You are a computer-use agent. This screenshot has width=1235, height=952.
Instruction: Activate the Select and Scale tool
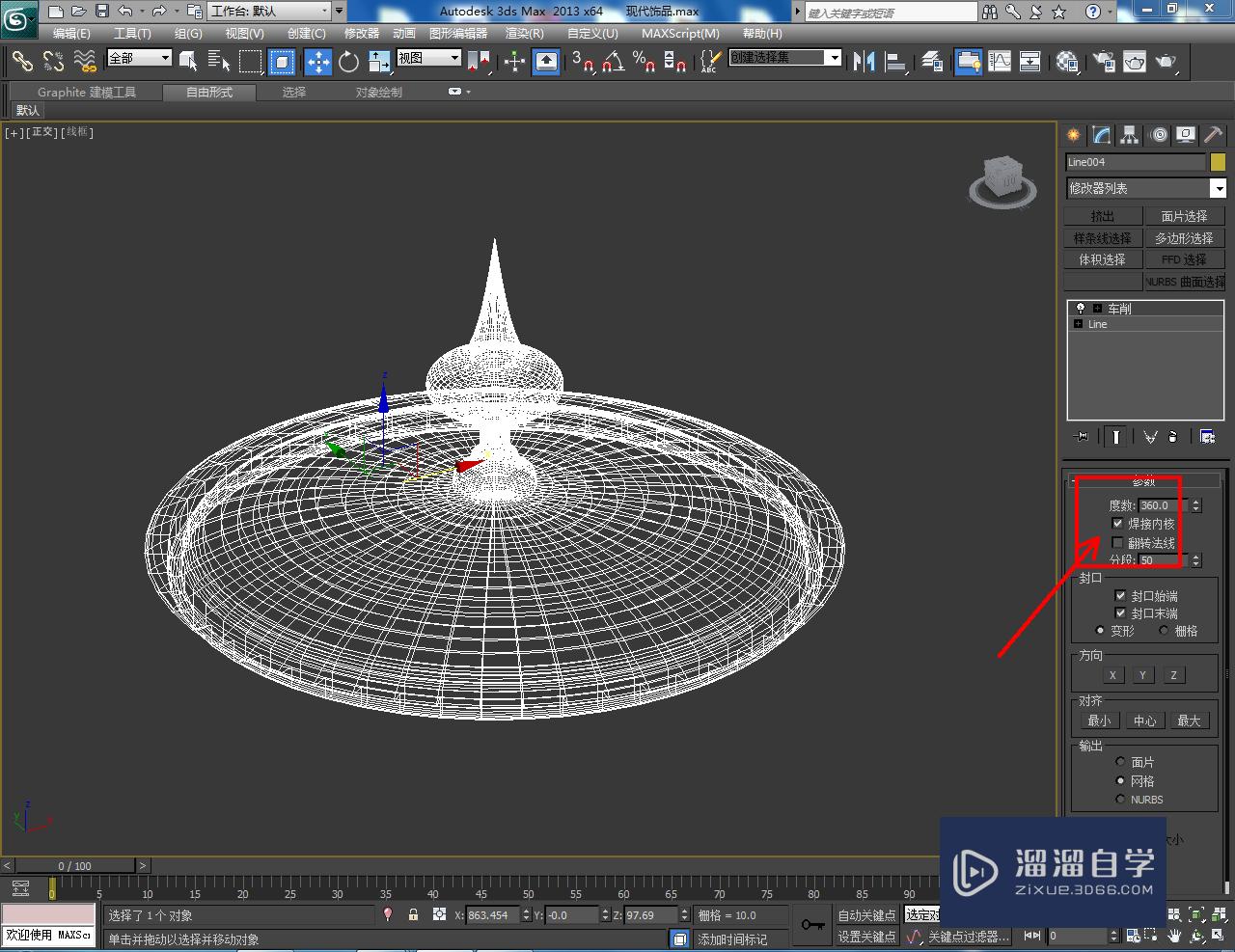[x=379, y=62]
